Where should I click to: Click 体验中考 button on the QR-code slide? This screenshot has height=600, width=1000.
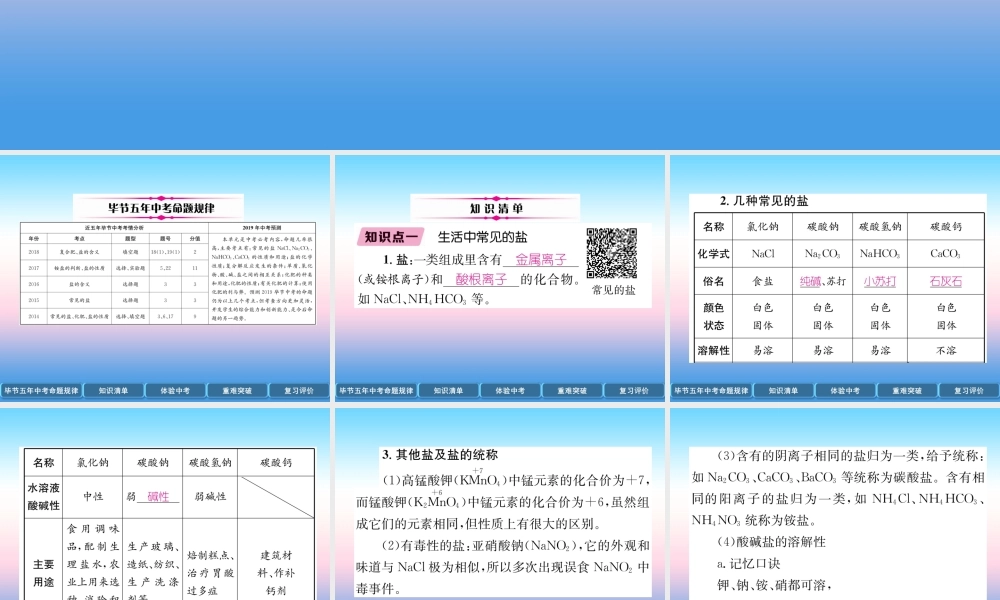510,391
